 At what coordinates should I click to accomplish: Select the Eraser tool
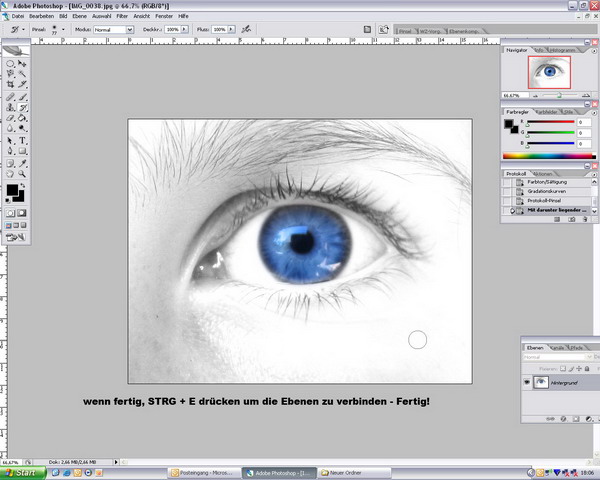click(x=10, y=118)
